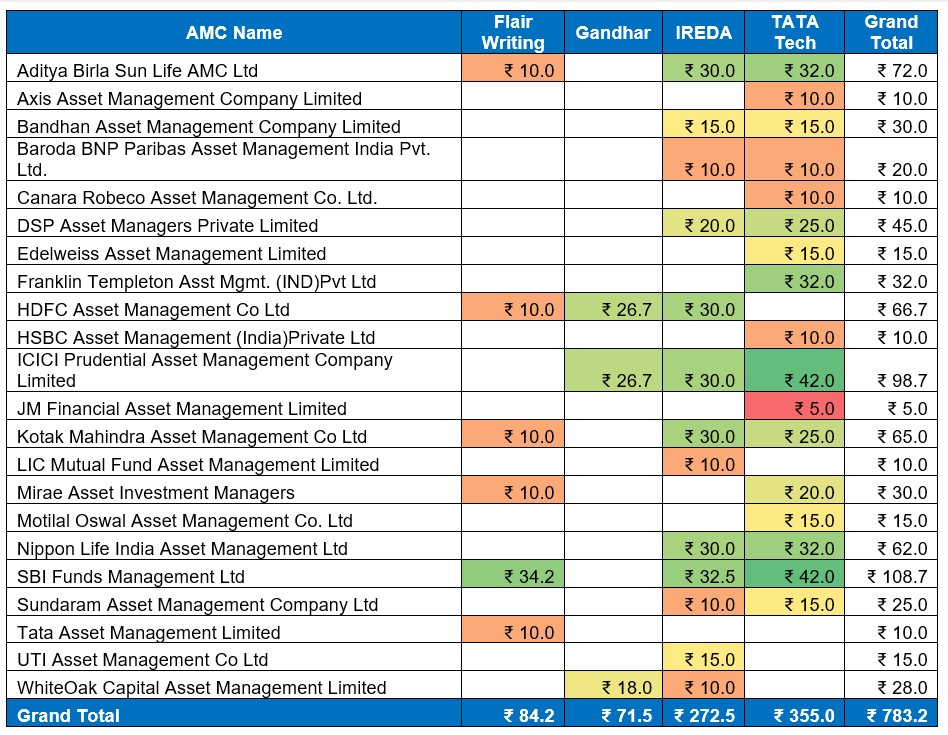This screenshot has width=948, height=735.
Task: Click the IREDA column header
Action: pyautogui.click(x=703, y=33)
